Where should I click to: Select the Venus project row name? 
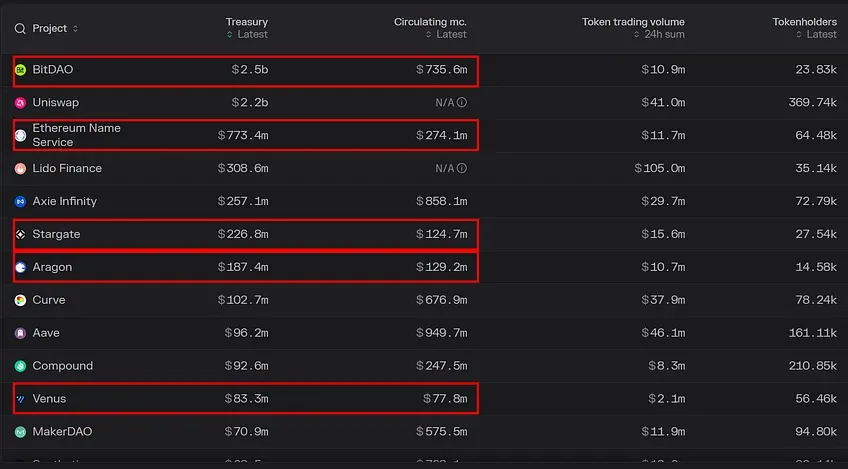tap(49, 399)
